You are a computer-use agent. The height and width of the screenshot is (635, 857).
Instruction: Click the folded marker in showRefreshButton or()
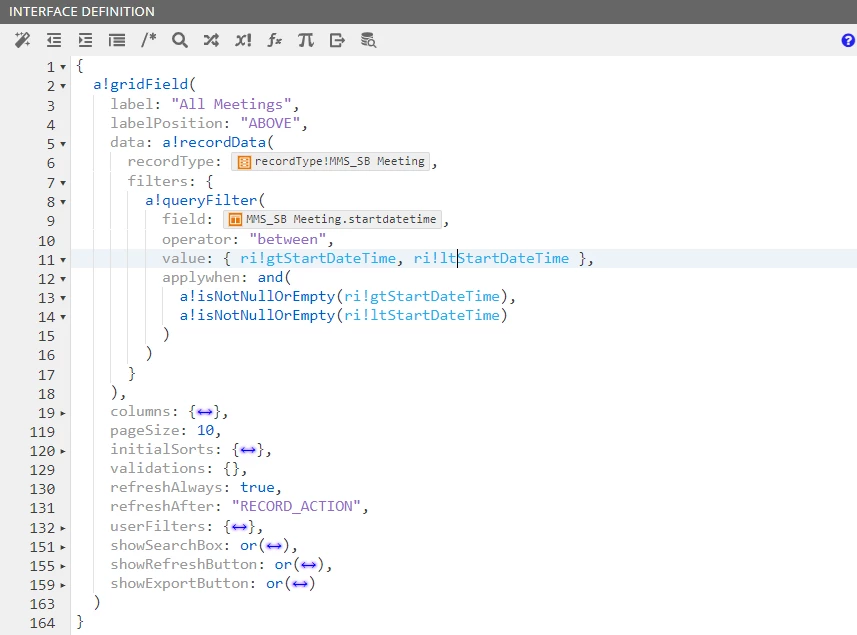tap(309, 566)
